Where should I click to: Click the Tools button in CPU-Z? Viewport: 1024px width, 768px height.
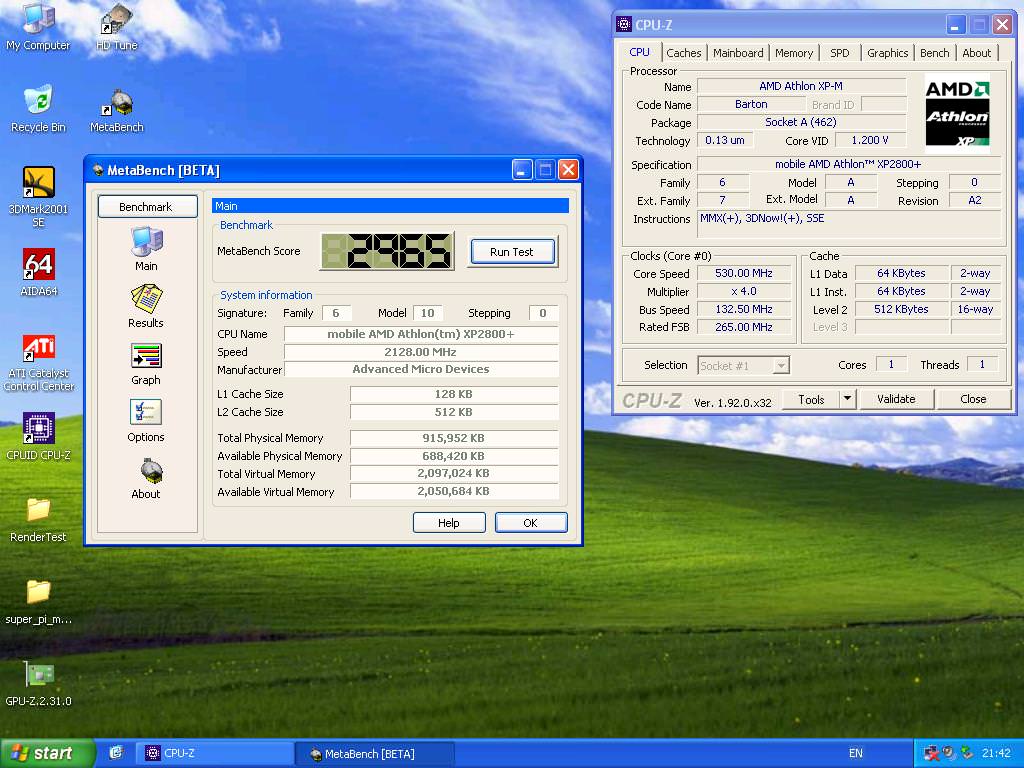coord(810,399)
